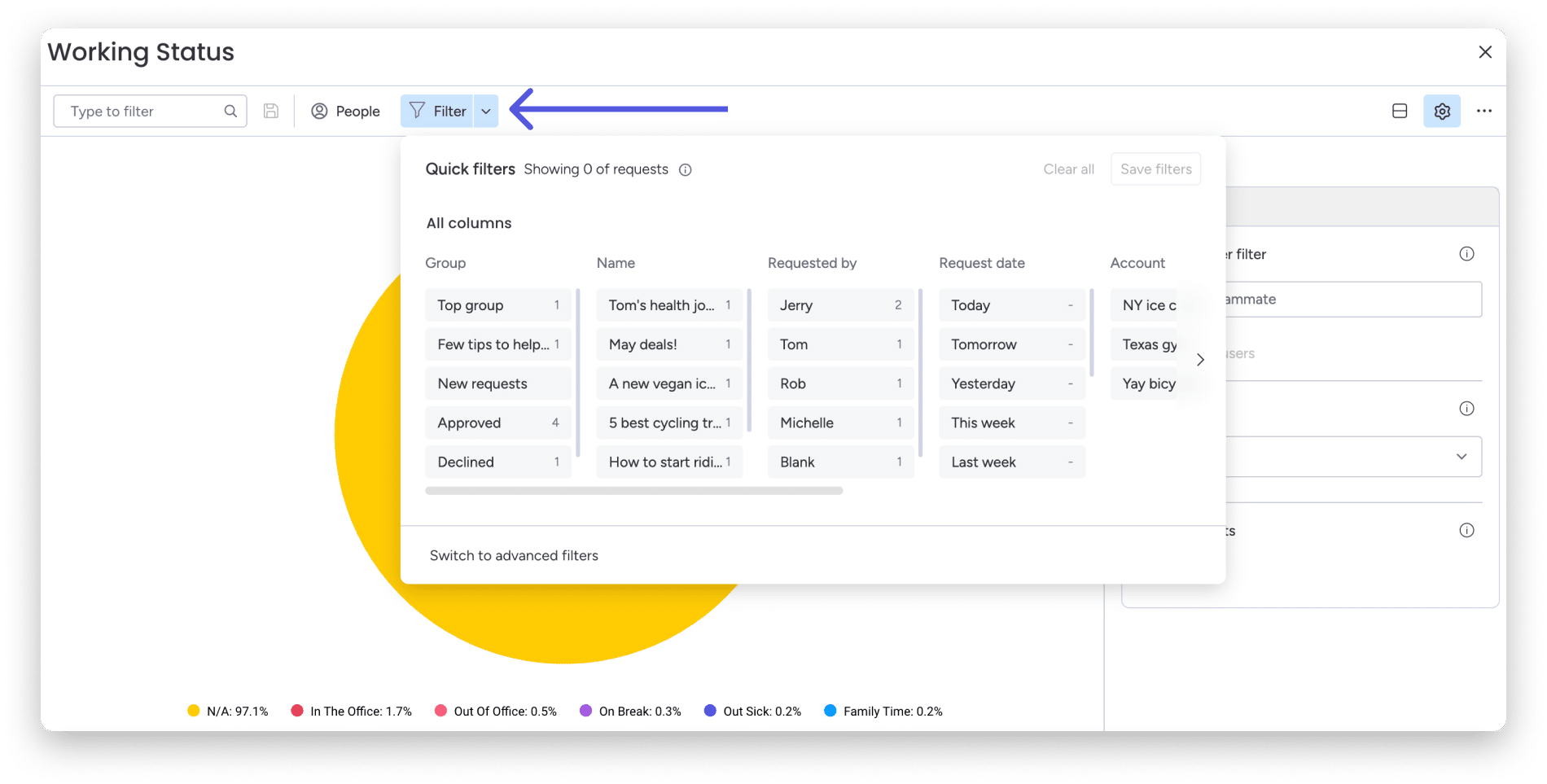Click the Clear all button
Screen dimensions: 1547x784
point(1068,169)
